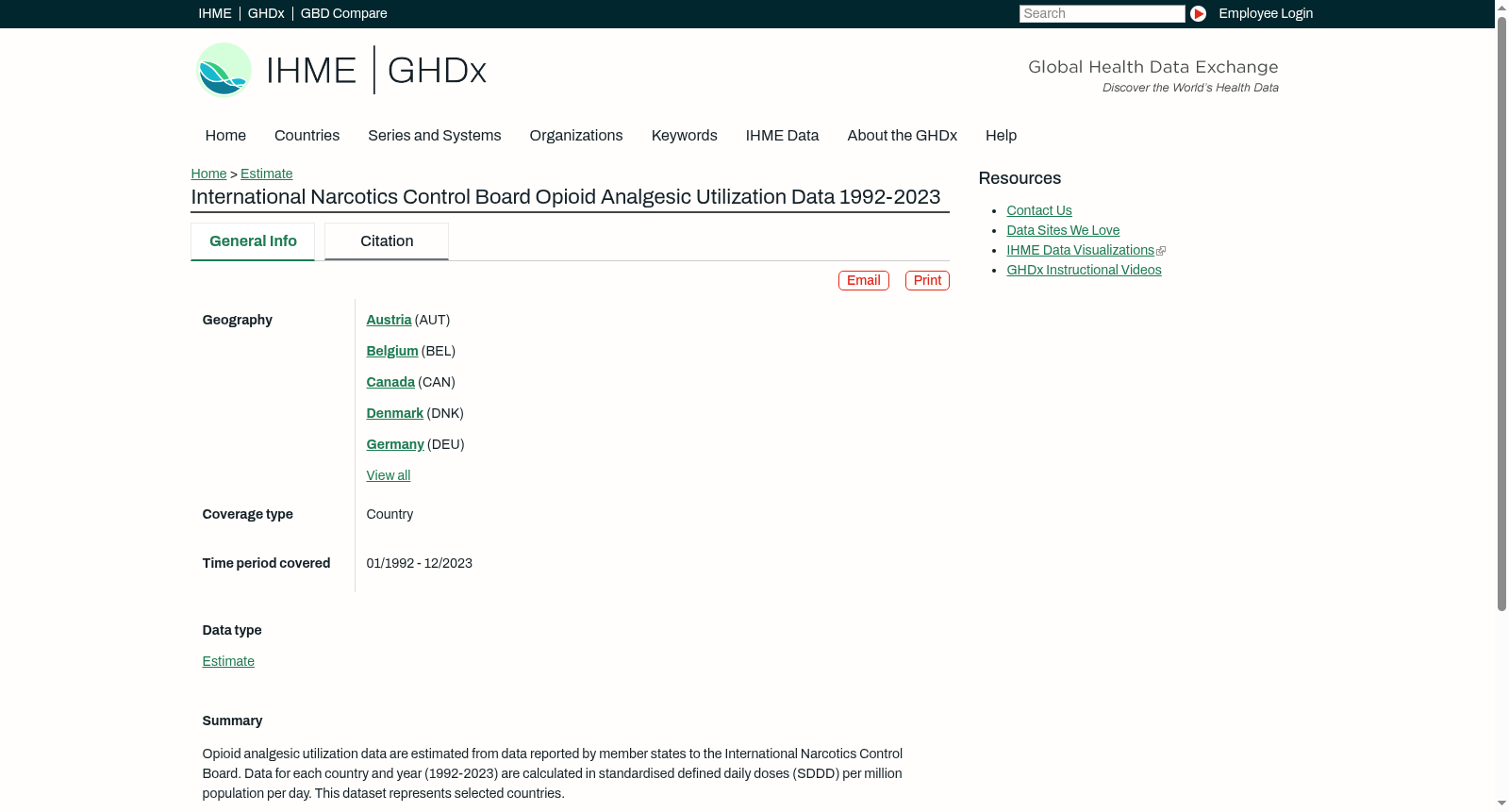This screenshot has height=812, width=1509.
Task: Click the Home breadcrumb link
Action: tap(208, 174)
